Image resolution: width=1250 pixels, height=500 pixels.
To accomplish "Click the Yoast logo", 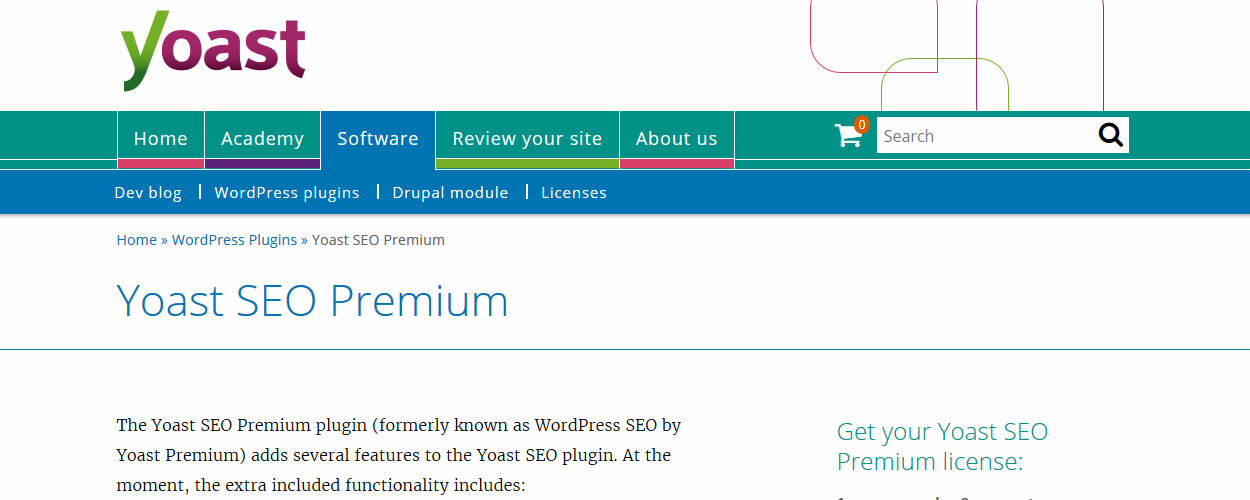I will 213,50.
